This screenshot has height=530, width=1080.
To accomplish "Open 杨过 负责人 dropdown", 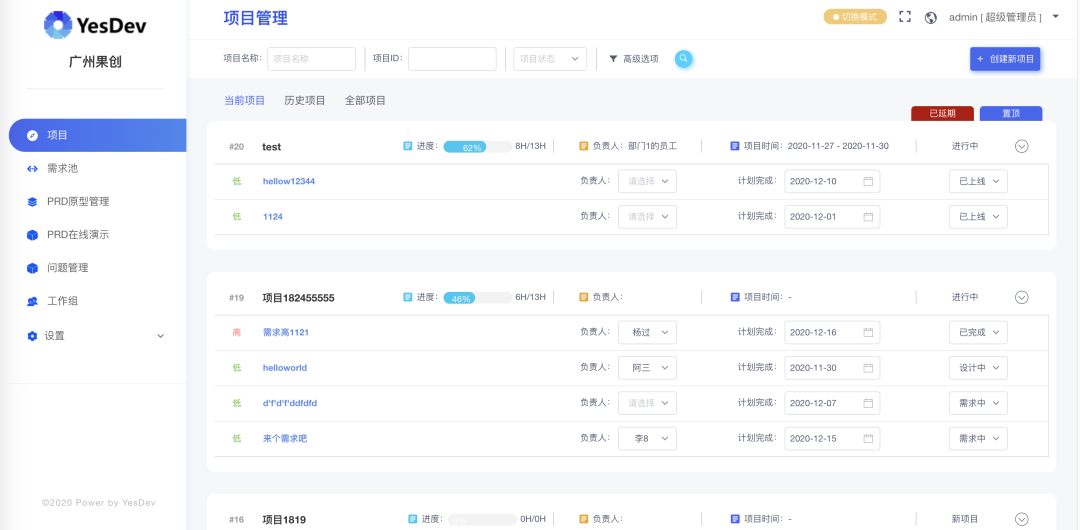I will pos(647,332).
